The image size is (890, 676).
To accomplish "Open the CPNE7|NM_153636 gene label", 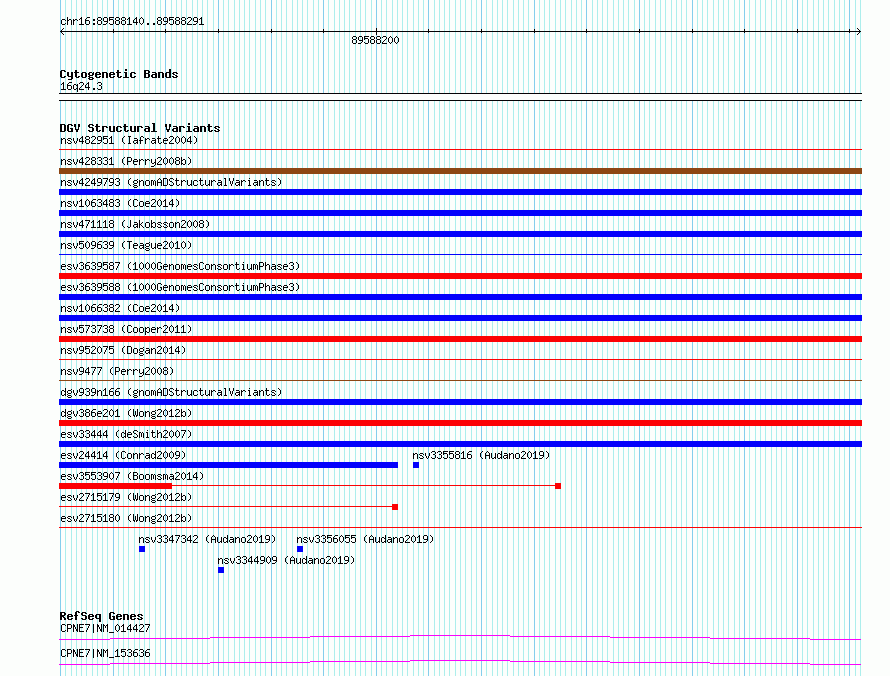I will [x=105, y=653].
